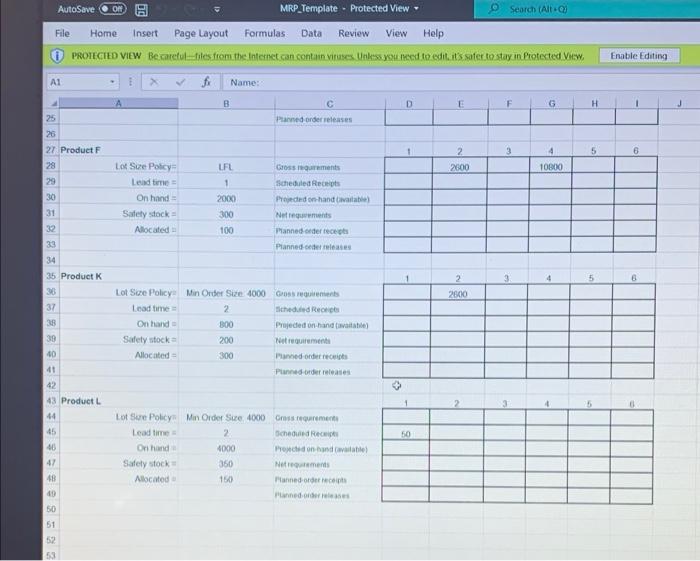The height and width of the screenshot is (561, 700).
Task: Click the 'LFL' lot size cell
Action: click(225, 167)
